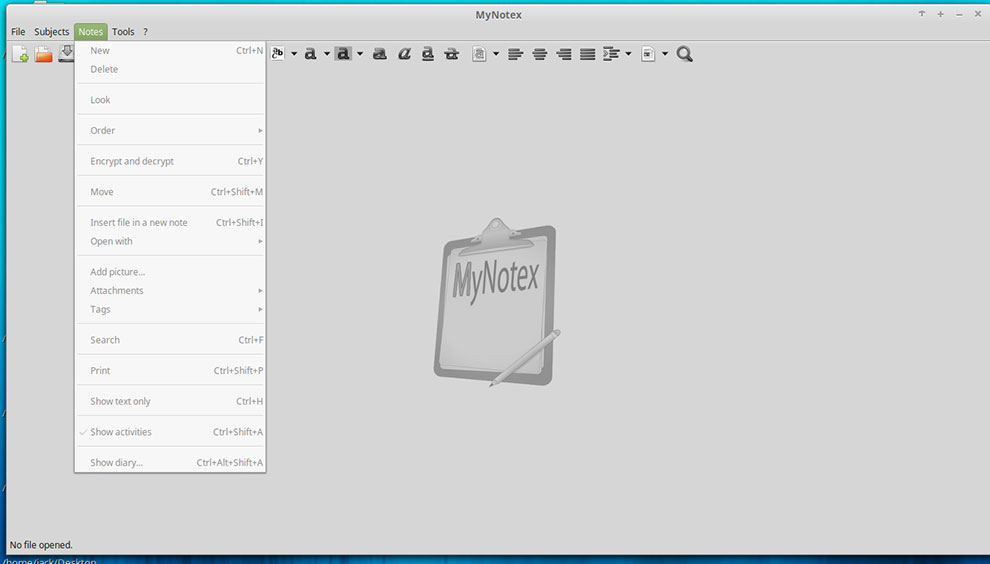Open the ? help menu
Screen dimensions: 990x564
coord(145,32)
